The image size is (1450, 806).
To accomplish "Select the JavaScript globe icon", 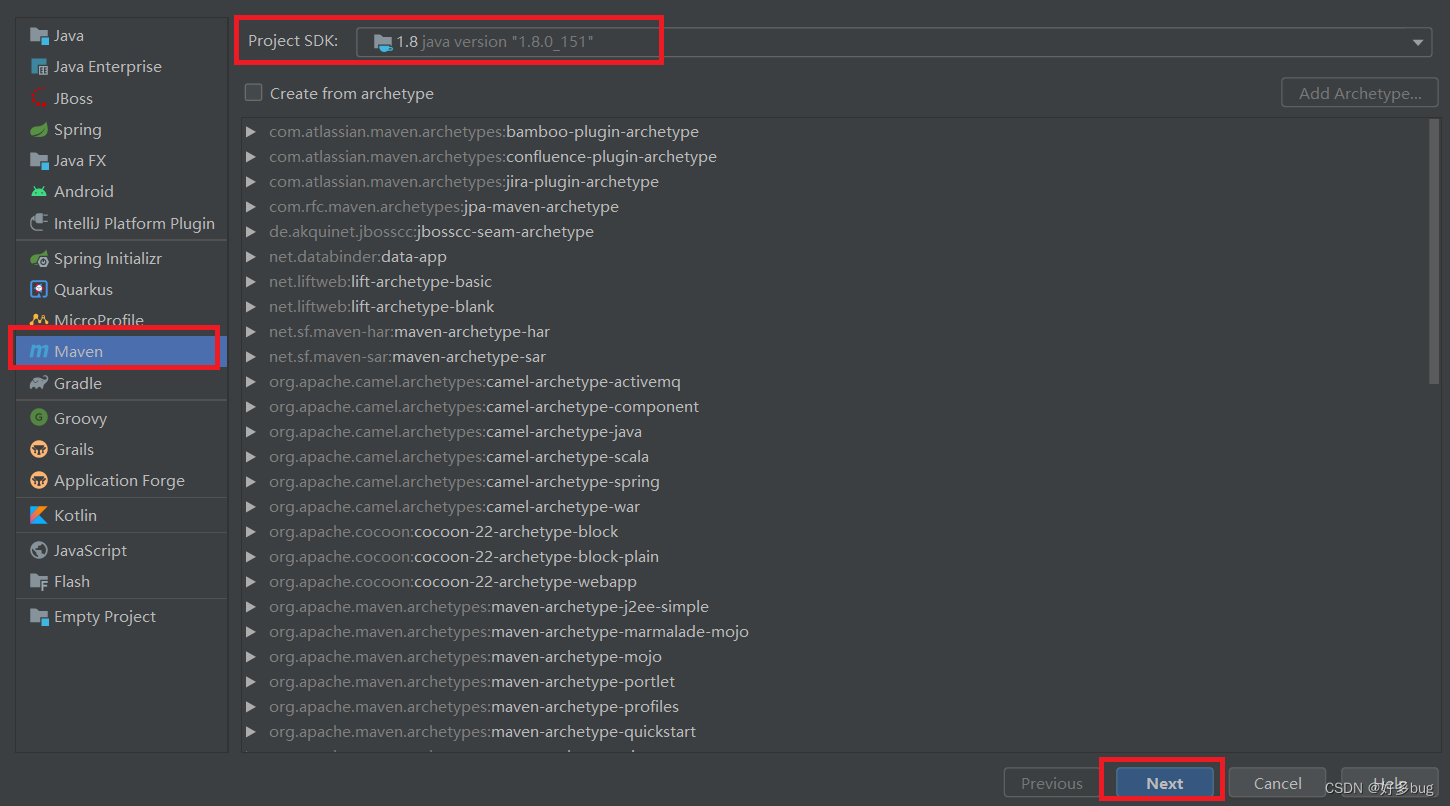I will pos(39,550).
